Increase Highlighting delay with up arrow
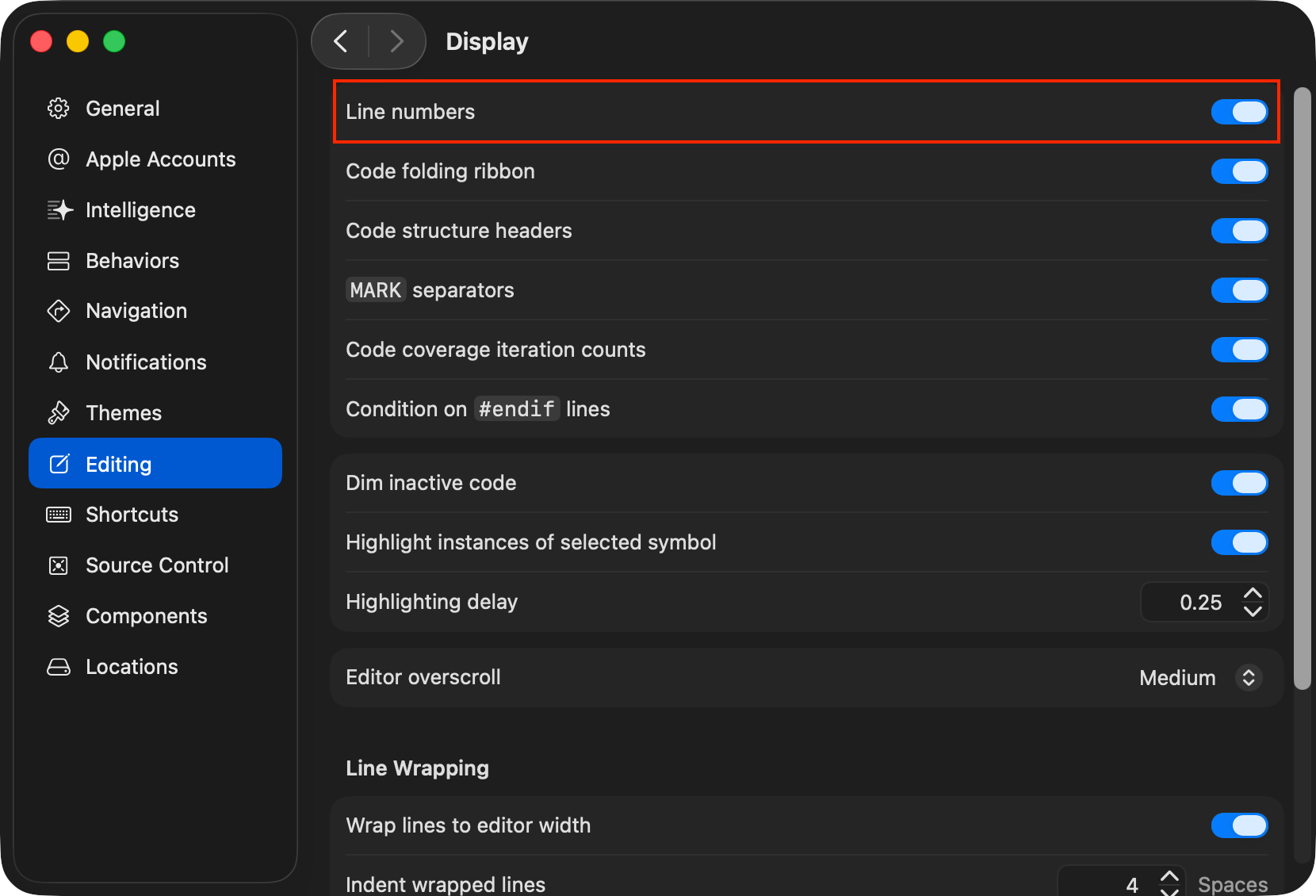This screenshot has width=1316, height=896. pyautogui.click(x=1253, y=593)
